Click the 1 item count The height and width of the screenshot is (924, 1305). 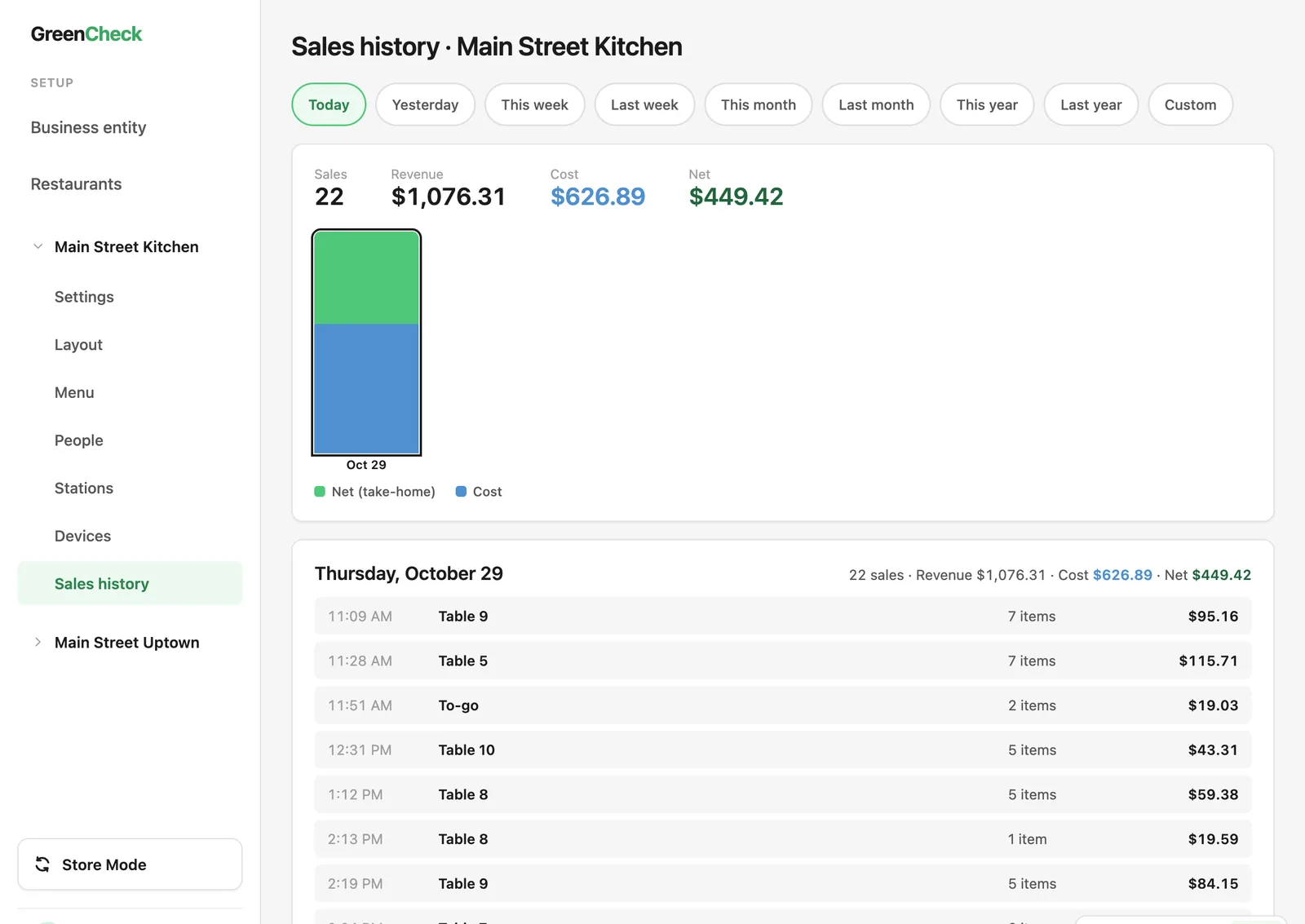point(1027,839)
